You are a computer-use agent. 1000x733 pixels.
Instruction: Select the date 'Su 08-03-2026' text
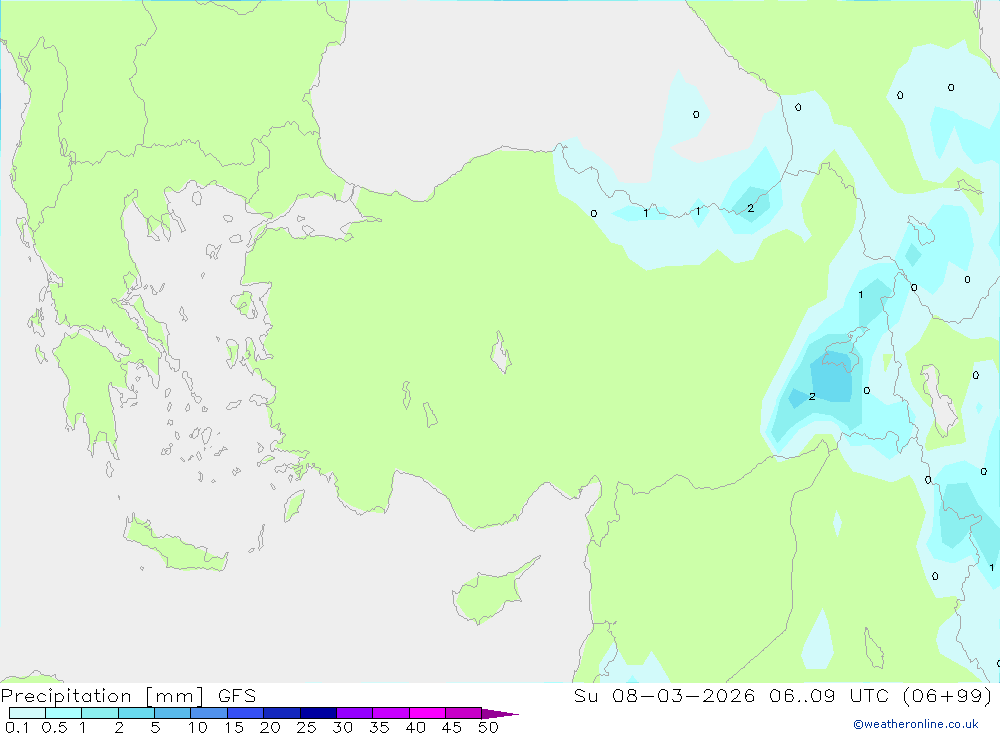(664, 696)
